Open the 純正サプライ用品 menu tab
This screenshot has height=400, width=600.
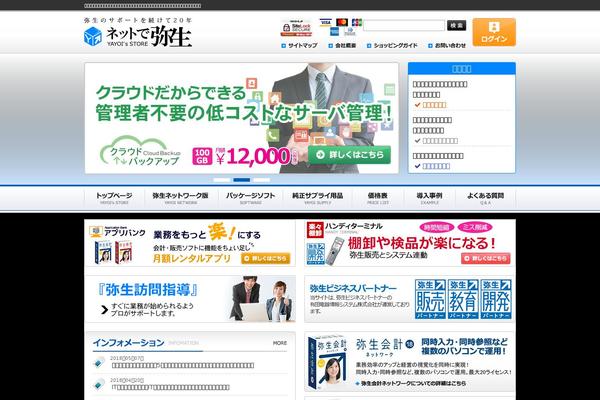pos(318,198)
